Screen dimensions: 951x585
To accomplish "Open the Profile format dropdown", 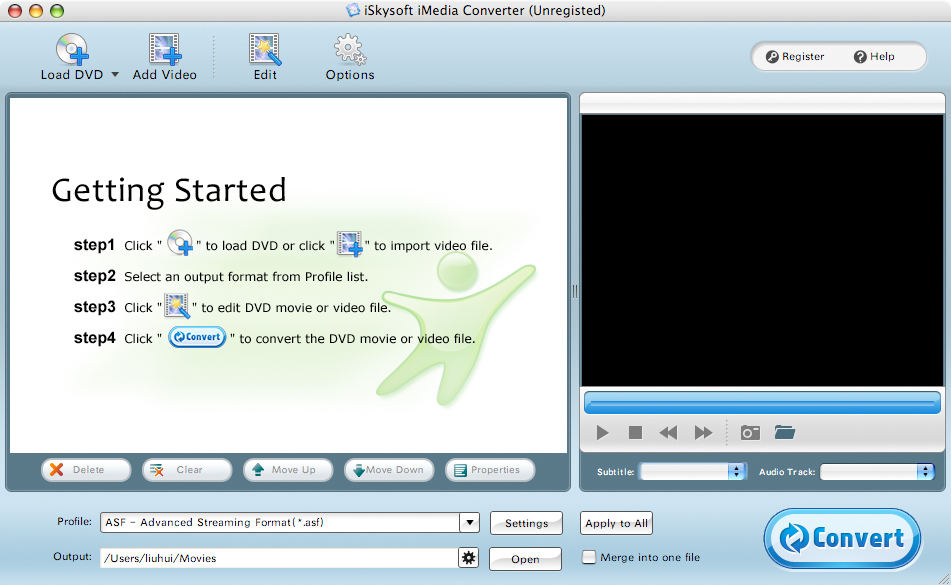I will 469,522.
